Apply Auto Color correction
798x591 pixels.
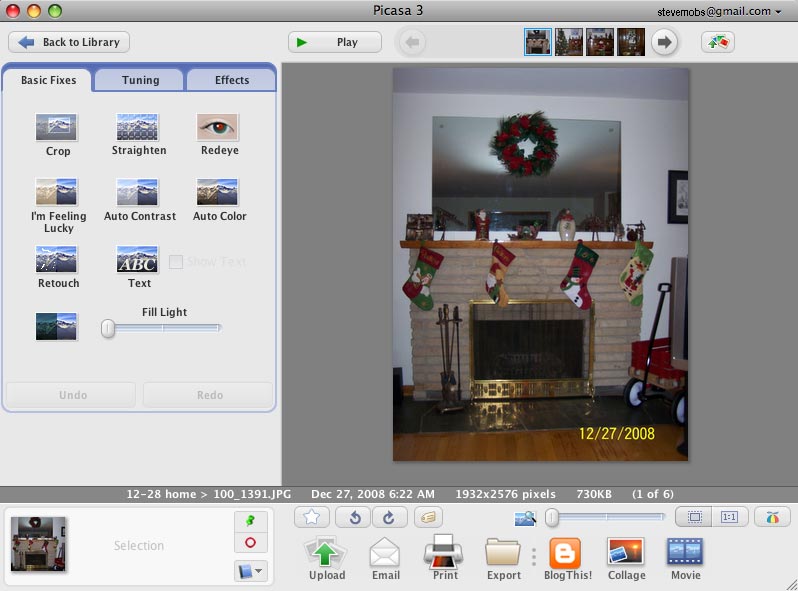point(217,192)
